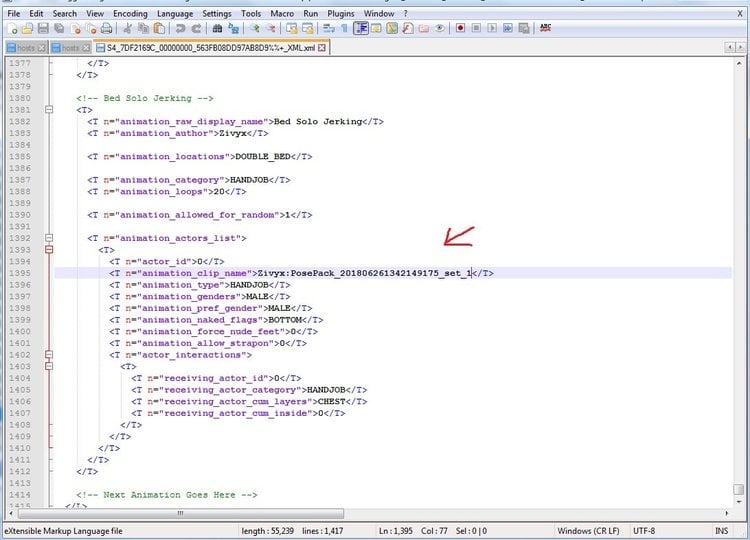
Task: Click the Close document toolbar icon
Action: (75, 29)
